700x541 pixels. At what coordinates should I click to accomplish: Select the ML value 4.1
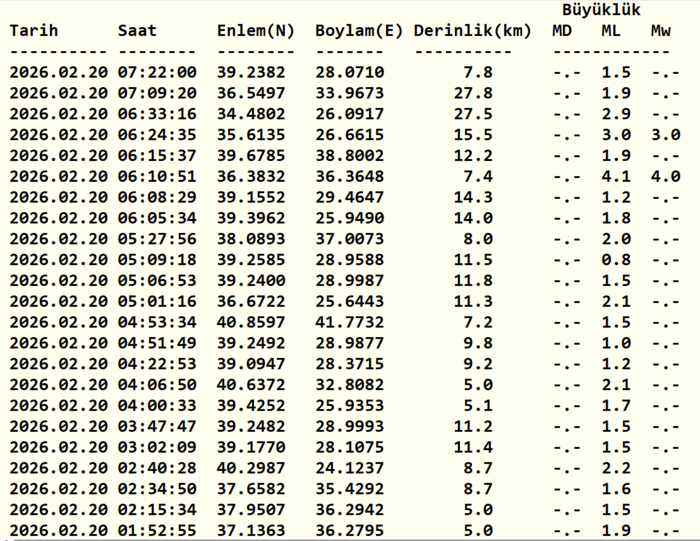tap(616, 176)
